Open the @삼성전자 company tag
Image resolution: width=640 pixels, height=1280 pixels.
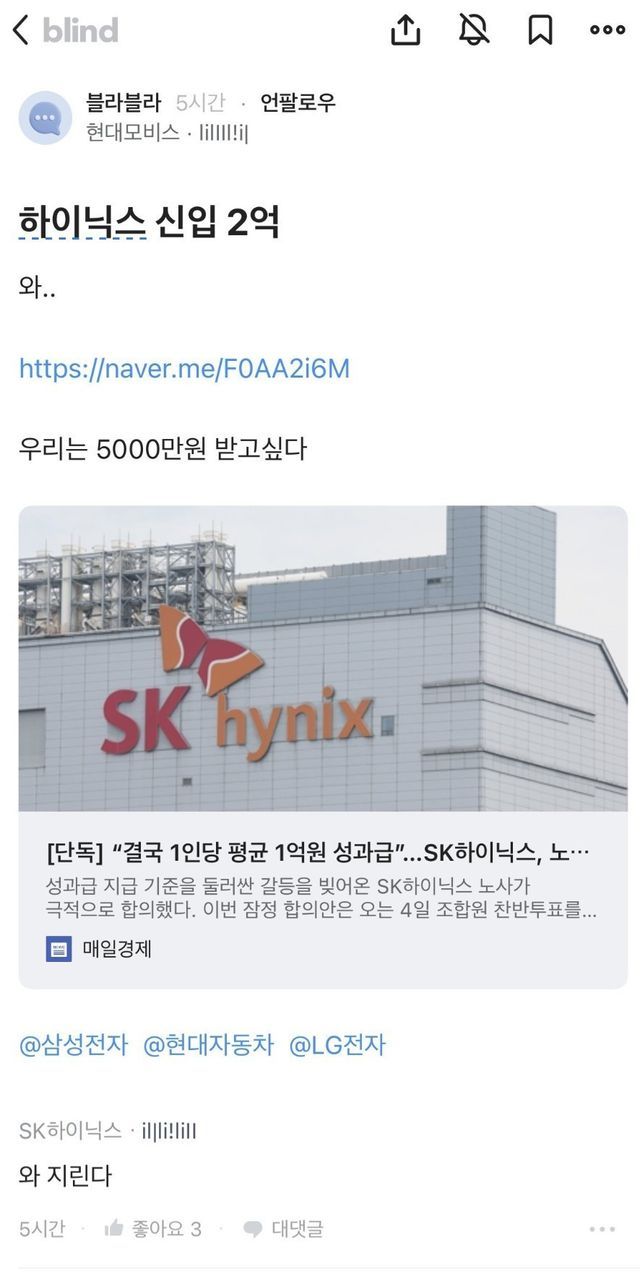click(74, 1045)
